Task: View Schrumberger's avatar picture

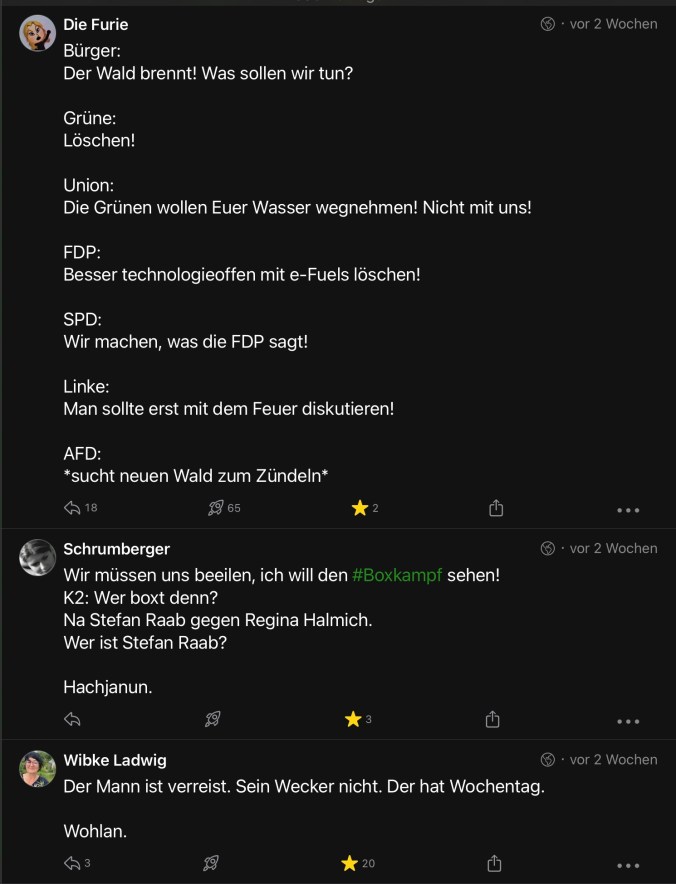Action: point(37,557)
